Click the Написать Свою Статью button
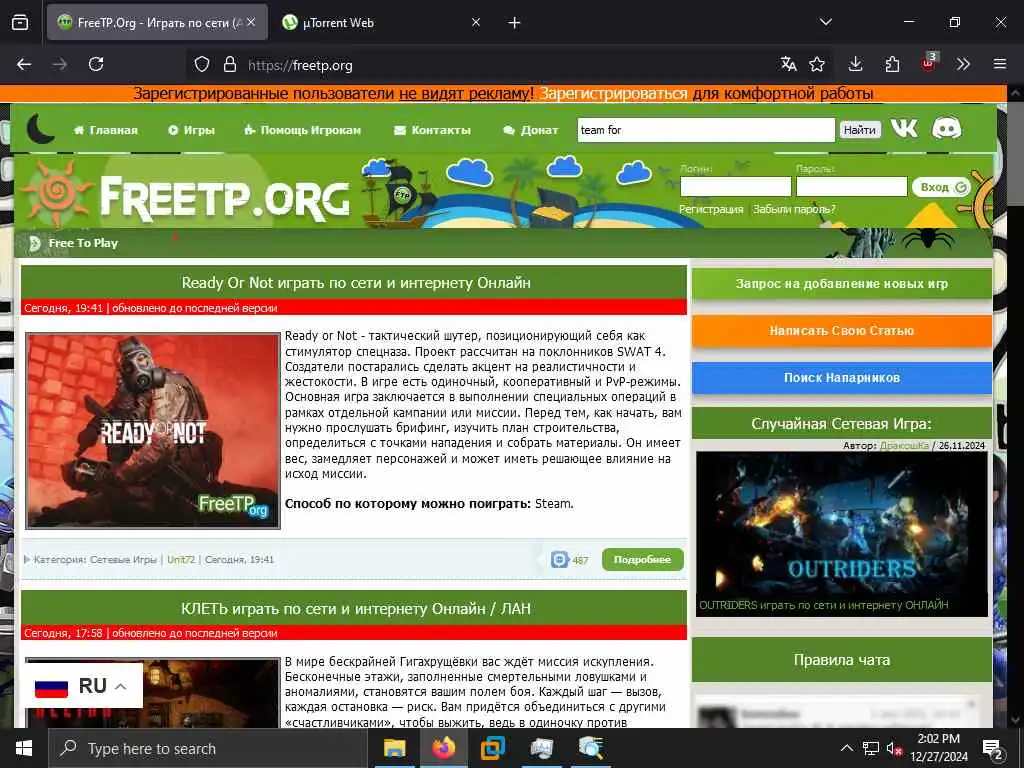This screenshot has width=1024, height=768. [x=842, y=330]
